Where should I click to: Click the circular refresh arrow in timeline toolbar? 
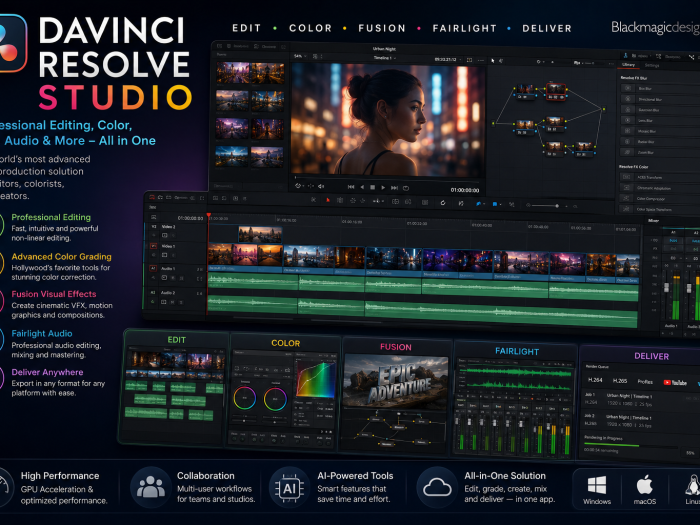click(443, 203)
